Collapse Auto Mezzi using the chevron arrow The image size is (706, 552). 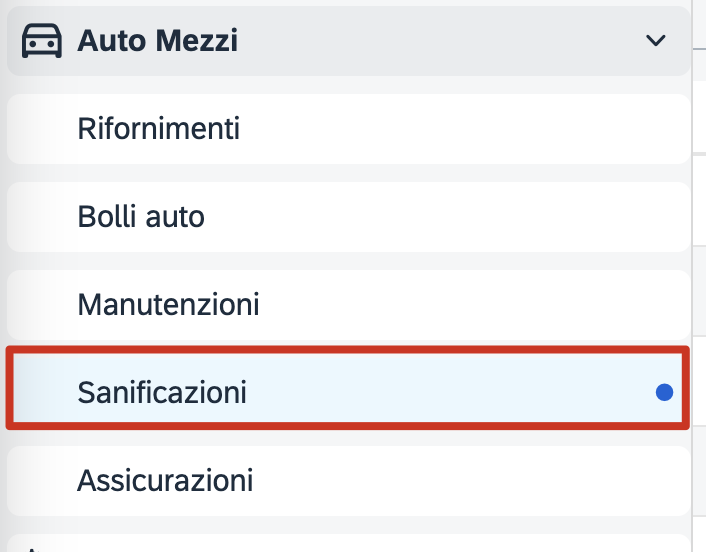point(655,41)
